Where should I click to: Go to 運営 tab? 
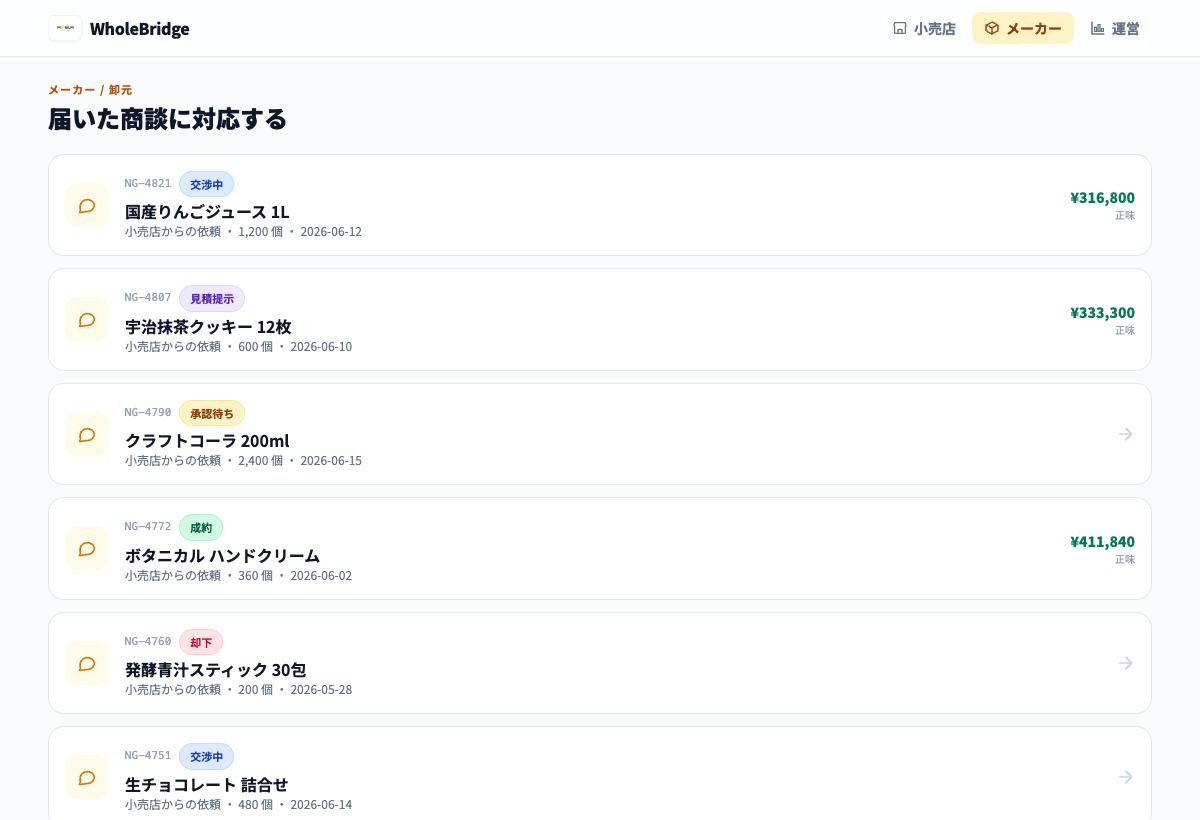tap(1115, 28)
